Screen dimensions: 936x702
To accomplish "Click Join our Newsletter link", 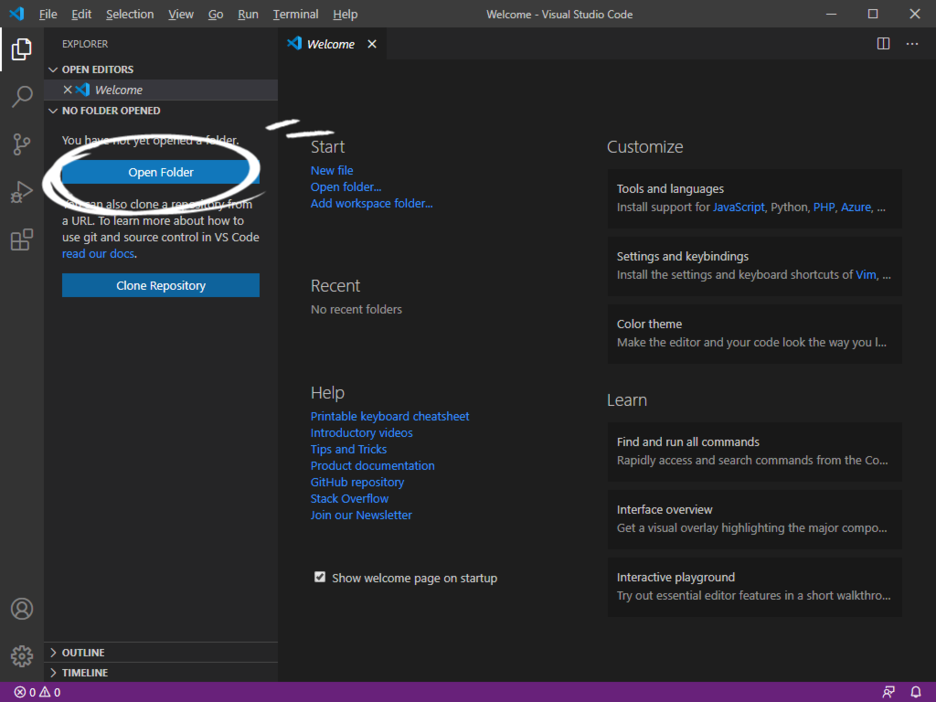I will pyautogui.click(x=361, y=515).
